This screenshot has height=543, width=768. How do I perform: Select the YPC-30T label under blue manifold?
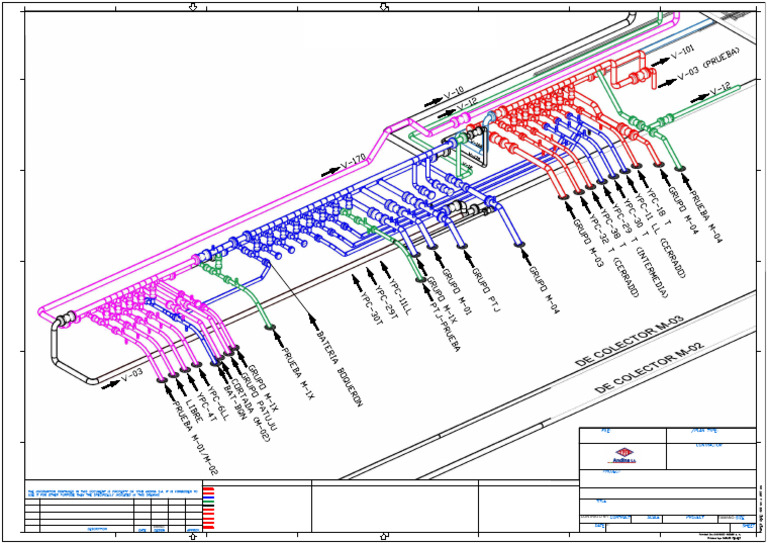tap(371, 308)
